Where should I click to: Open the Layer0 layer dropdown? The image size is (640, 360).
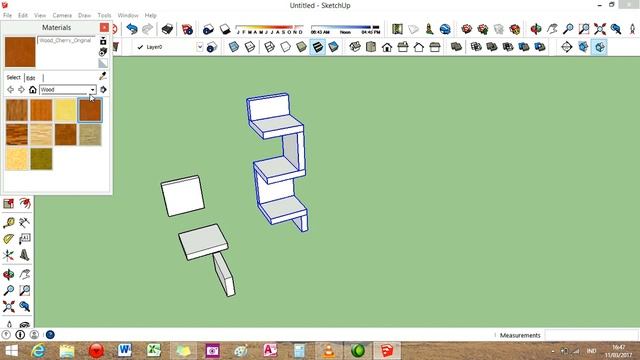pos(200,47)
